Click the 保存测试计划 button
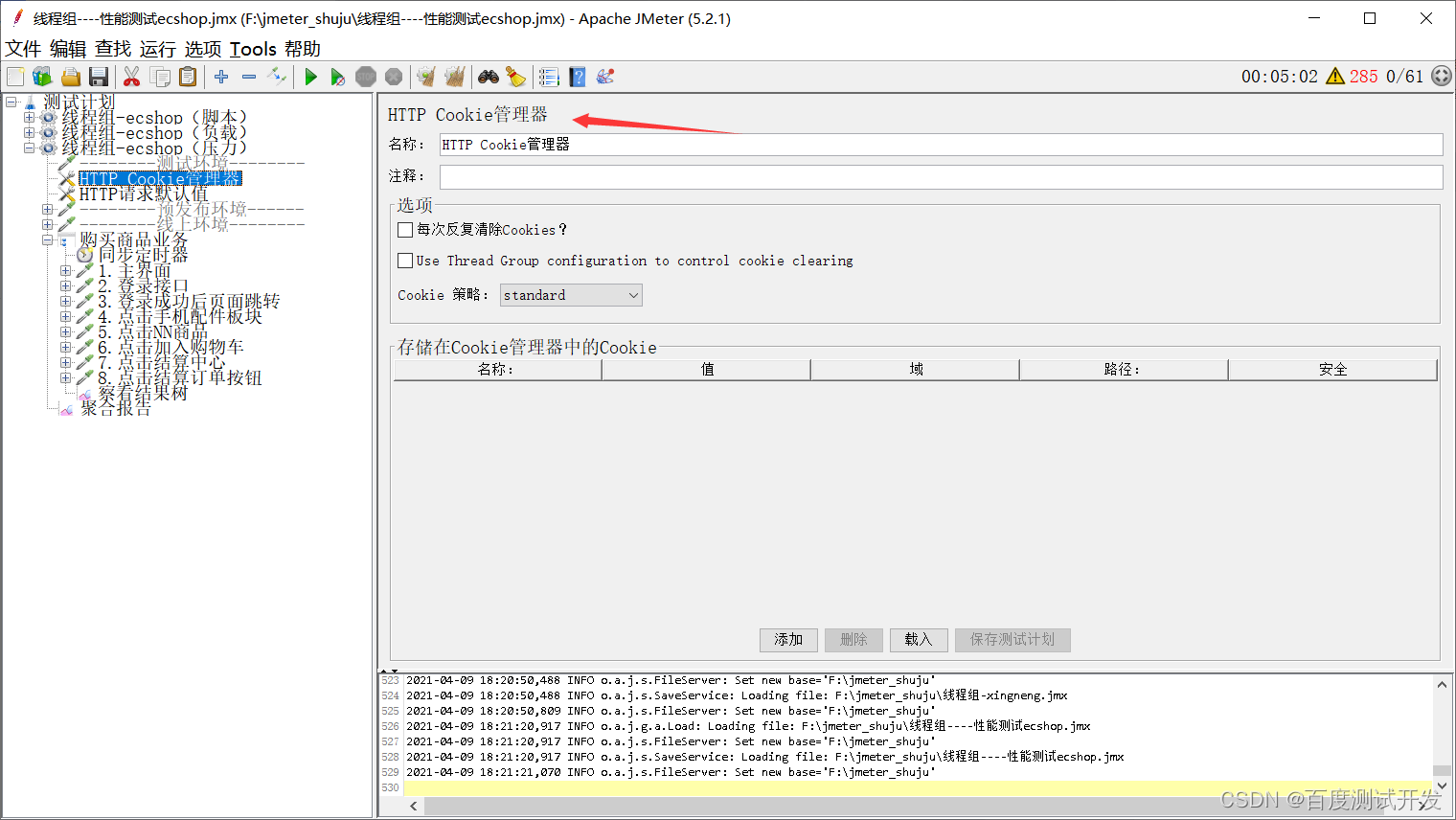Image resolution: width=1456 pixels, height=820 pixels. pos(1012,640)
